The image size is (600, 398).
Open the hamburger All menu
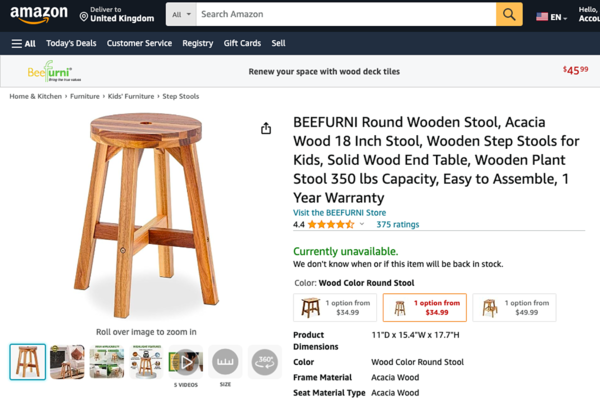click(x=24, y=43)
